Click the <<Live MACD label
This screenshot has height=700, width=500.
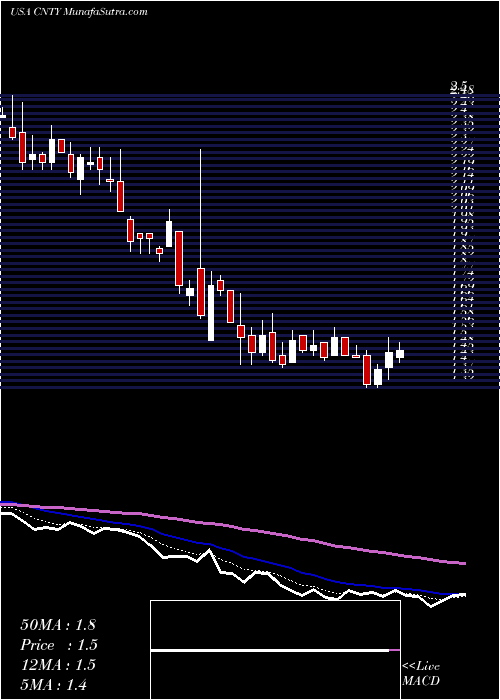(421, 674)
